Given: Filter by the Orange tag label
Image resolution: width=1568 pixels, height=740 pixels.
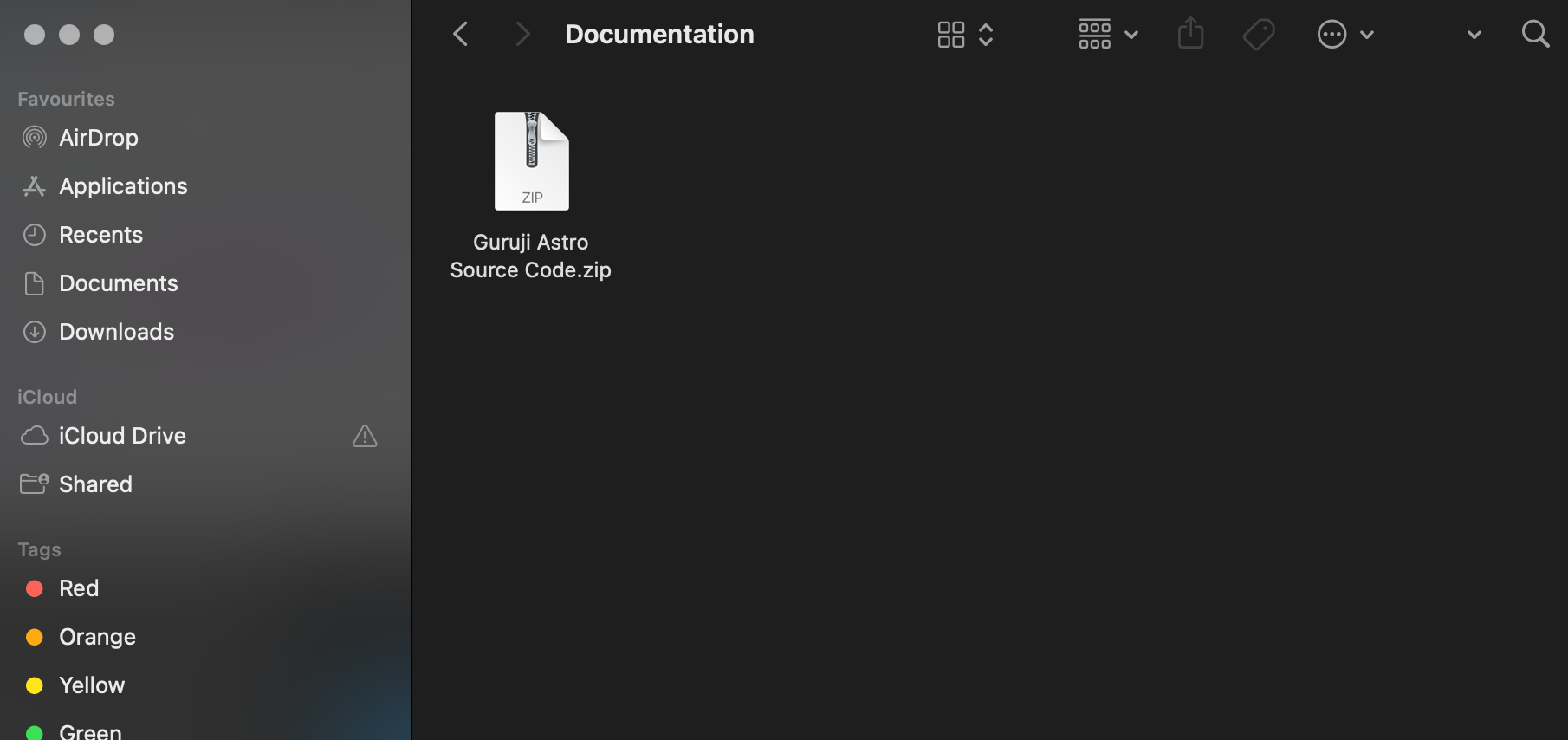Looking at the screenshot, I should pos(97,637).
